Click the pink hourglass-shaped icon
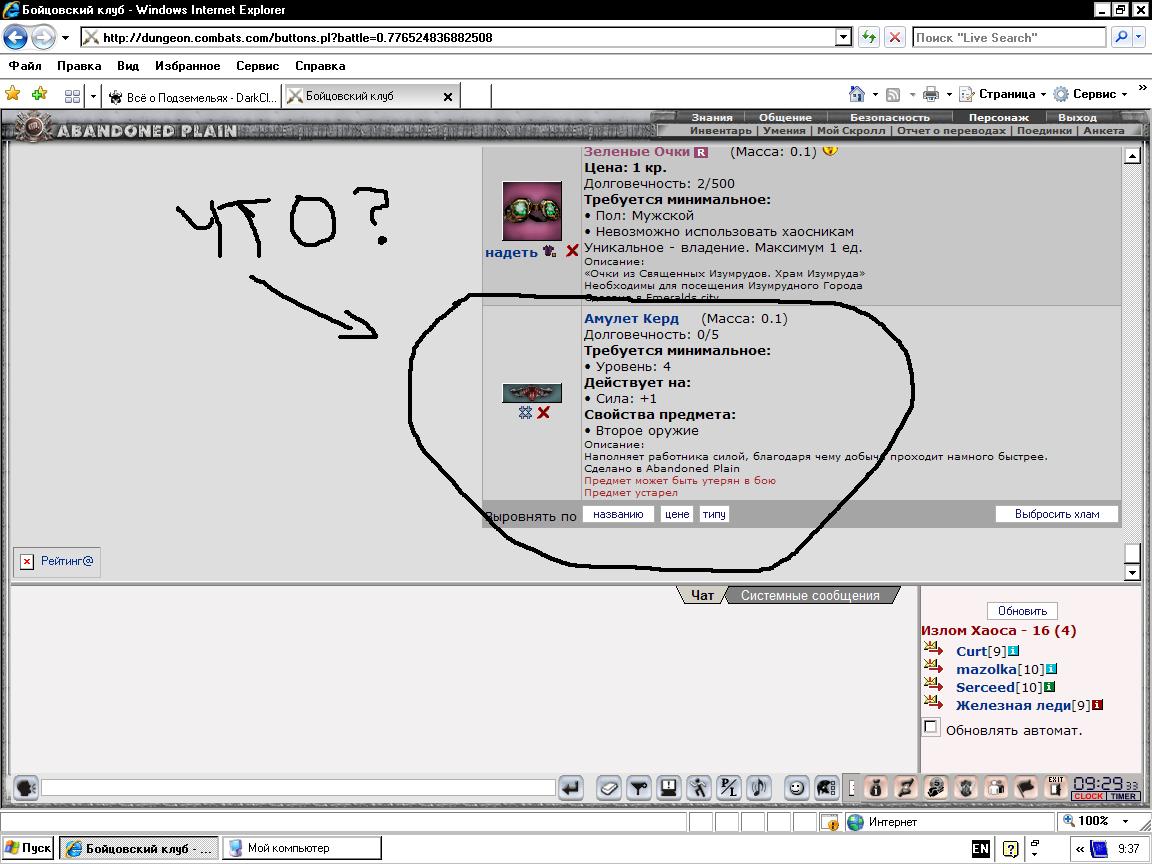1152x864 pixels. tap(905, 788)
